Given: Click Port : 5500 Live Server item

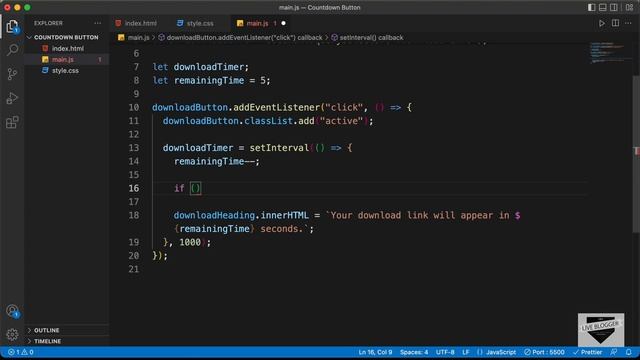Looking at the screenshot, I should [x=544, y=352].
